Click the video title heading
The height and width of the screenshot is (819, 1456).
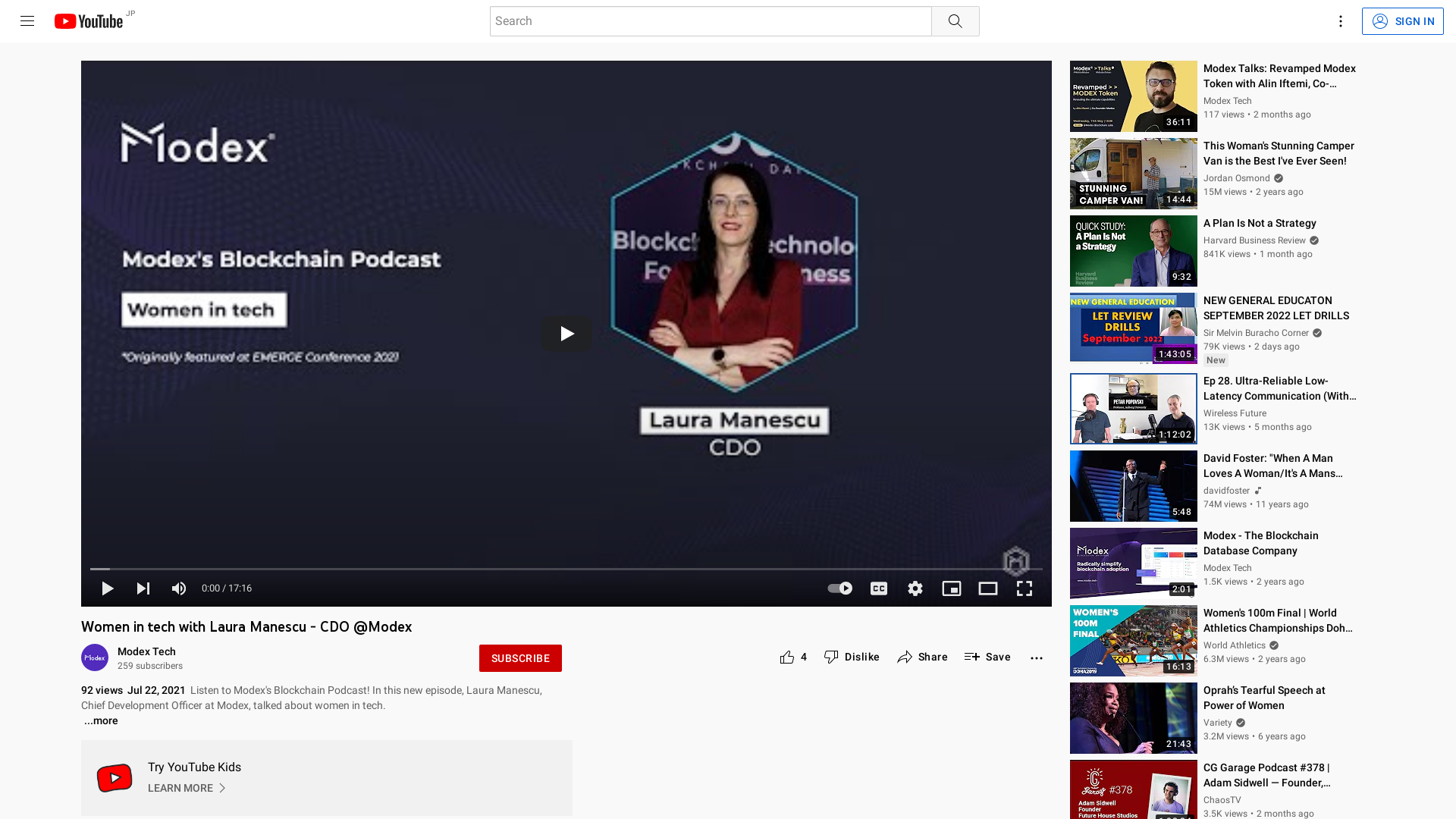click(x=246, y=627)
